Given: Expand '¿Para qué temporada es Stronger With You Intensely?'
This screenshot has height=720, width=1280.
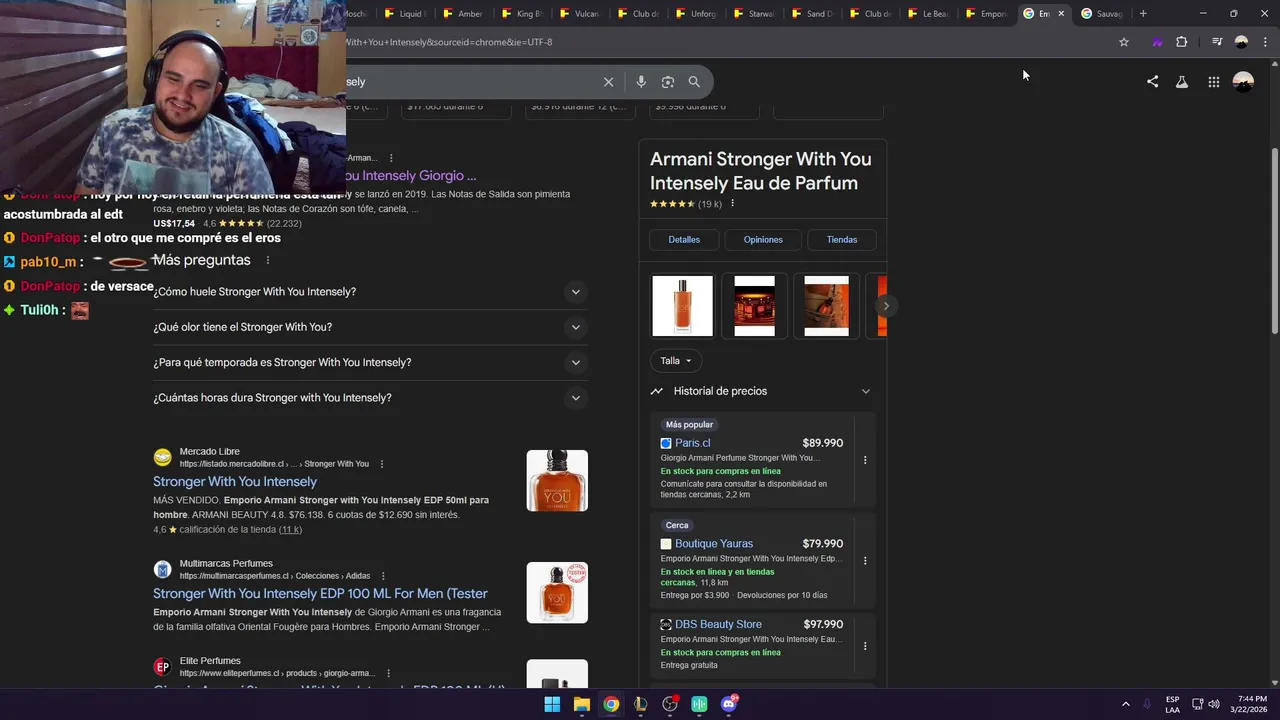Looking at the screenshot, I should point(368,362).
